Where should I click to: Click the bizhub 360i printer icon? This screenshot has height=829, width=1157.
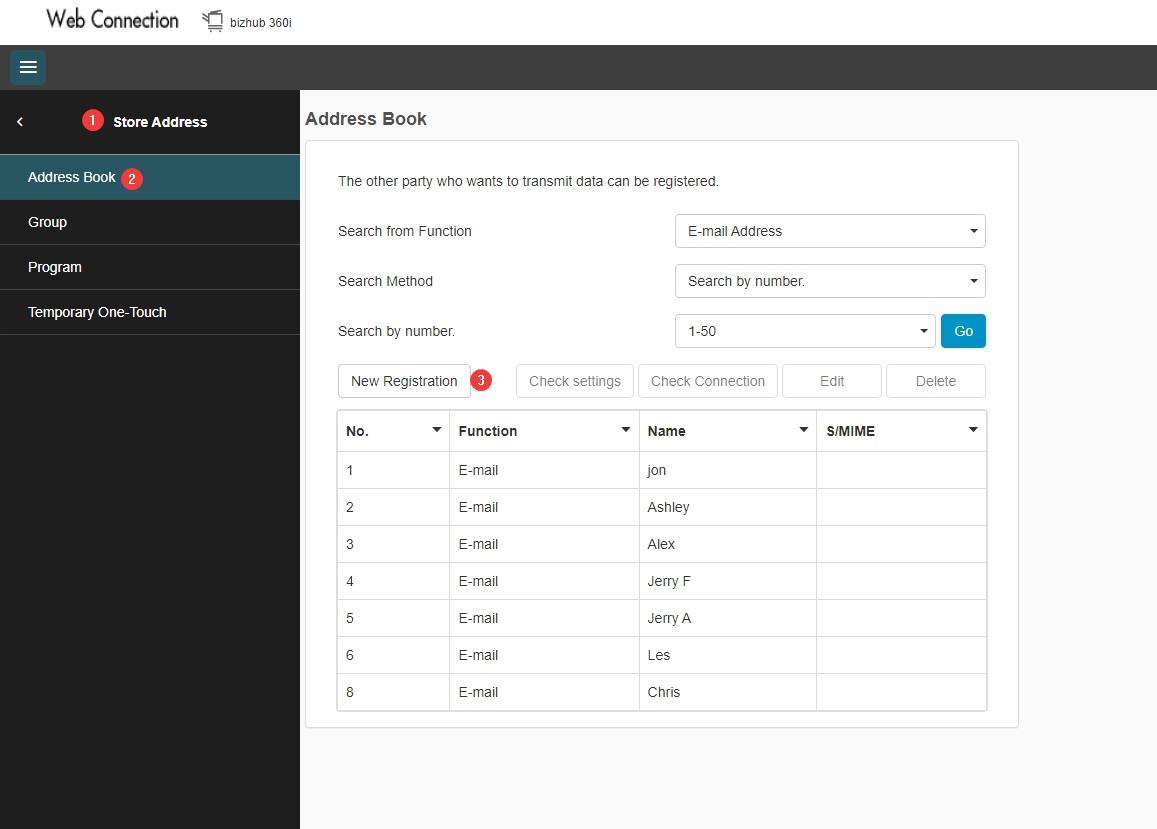click(x=212, y=20)
